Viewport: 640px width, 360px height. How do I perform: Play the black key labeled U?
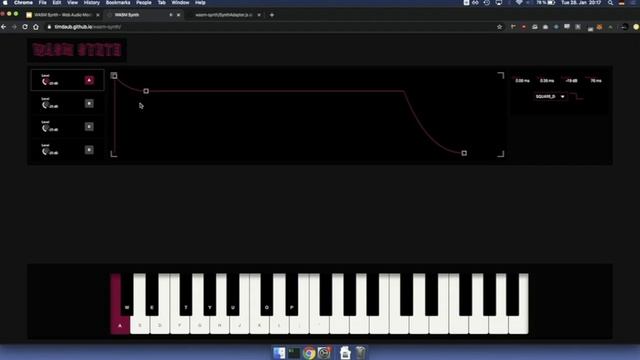pyautogui.click(x=233, y=294)
